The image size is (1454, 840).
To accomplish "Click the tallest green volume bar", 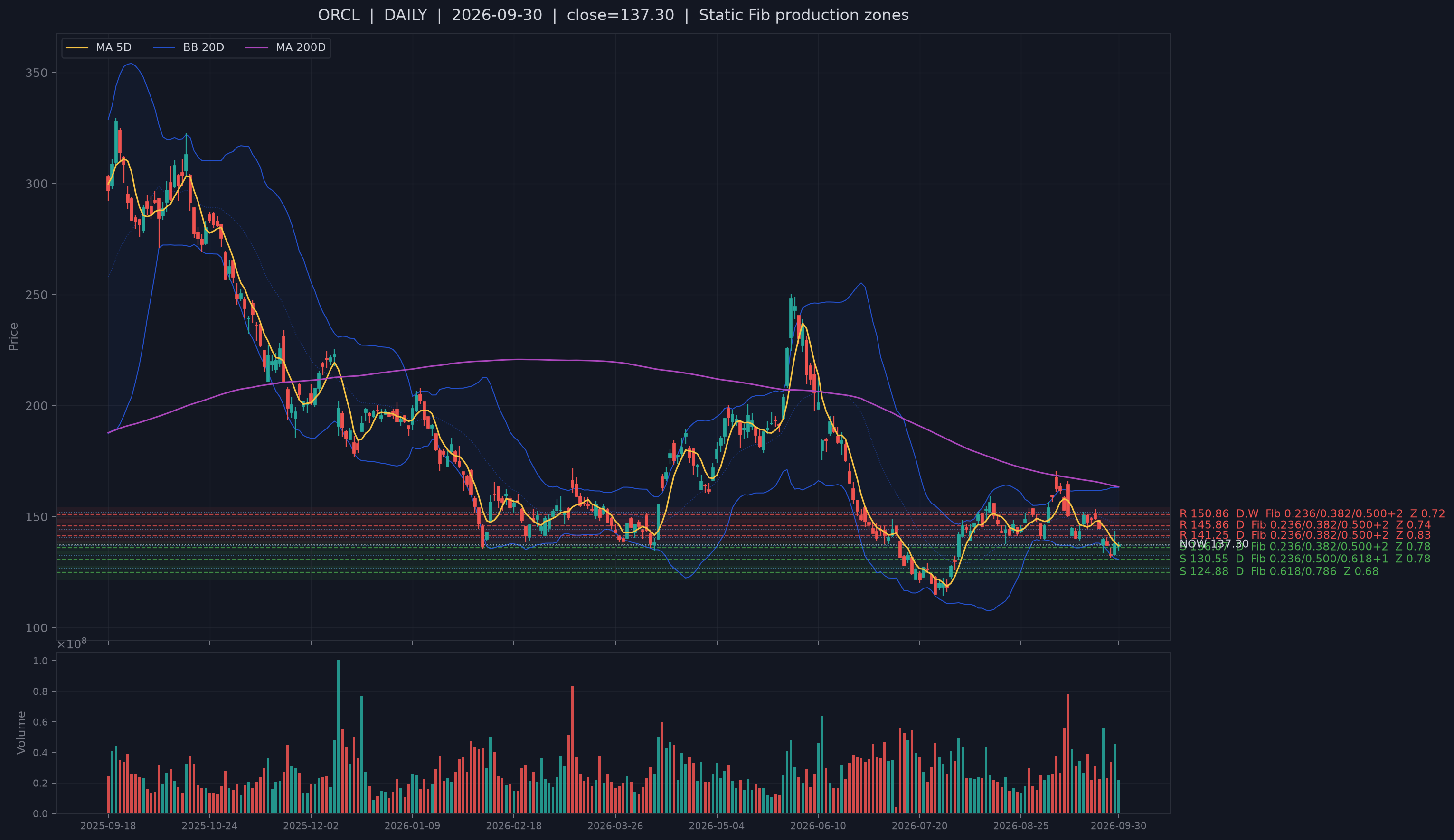I will [338, 737].
